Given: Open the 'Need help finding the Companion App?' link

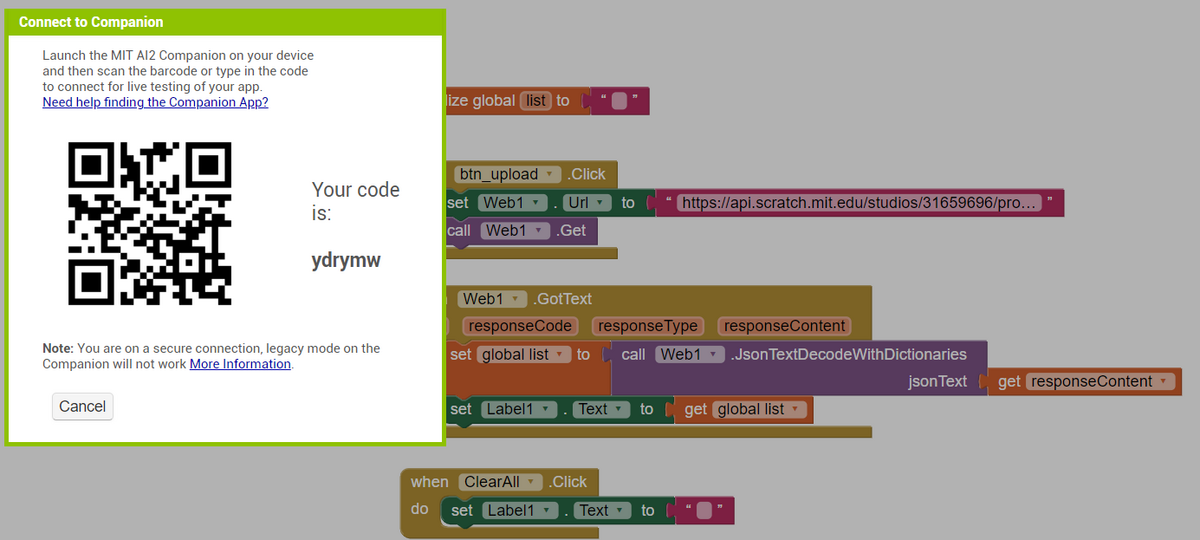Looking at the screenshot, I should (x=155, y=102).
